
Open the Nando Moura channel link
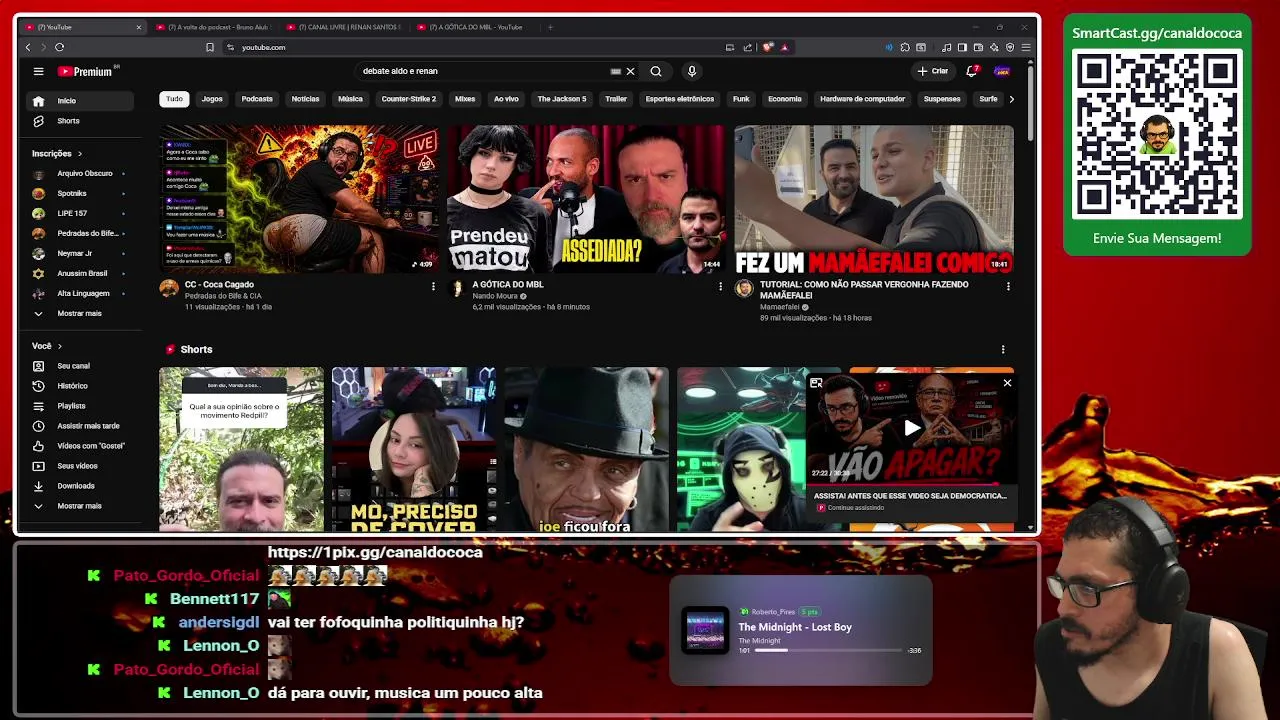click(496, 296)
